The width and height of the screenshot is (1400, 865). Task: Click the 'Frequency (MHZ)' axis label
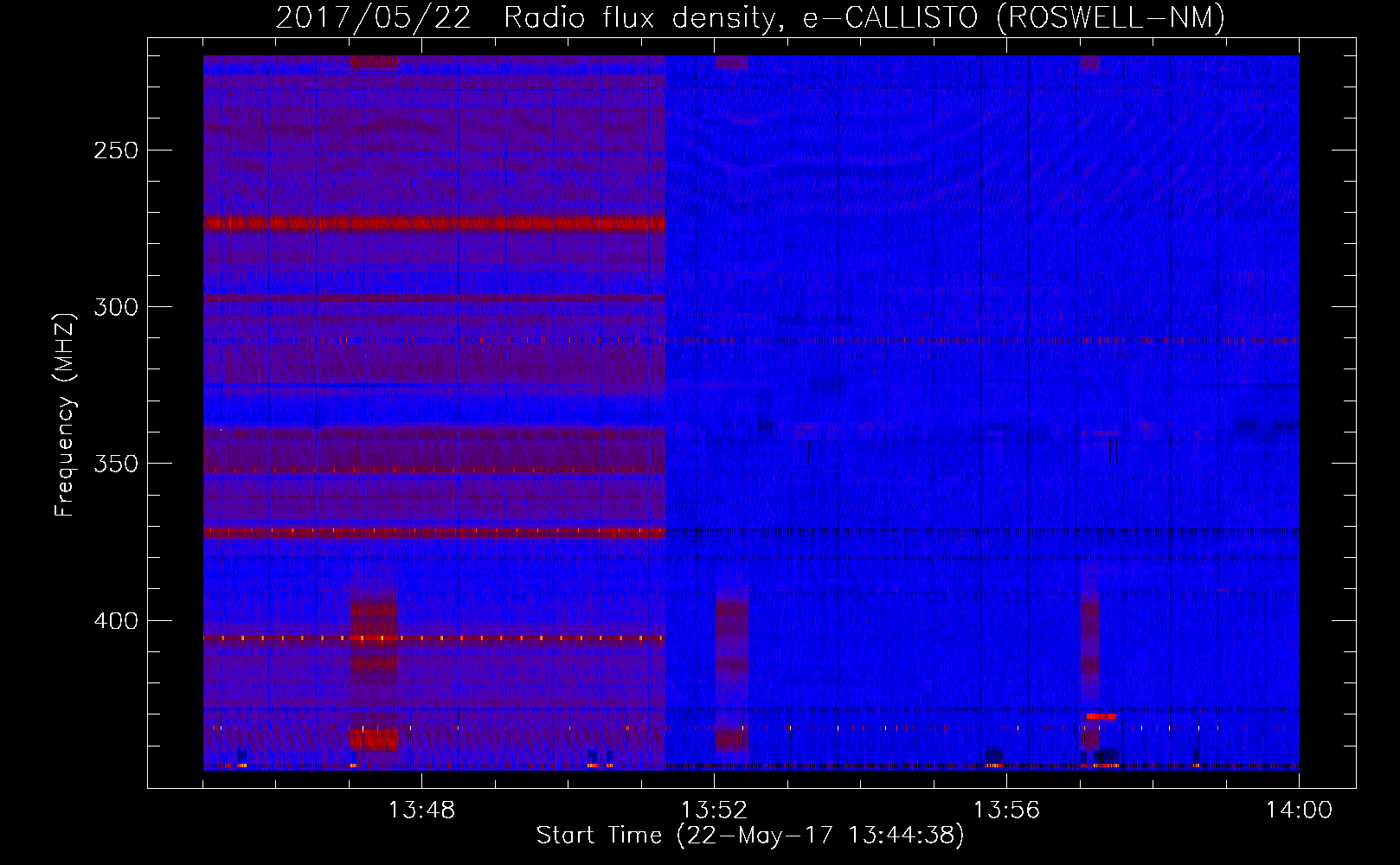pos(65,414)
